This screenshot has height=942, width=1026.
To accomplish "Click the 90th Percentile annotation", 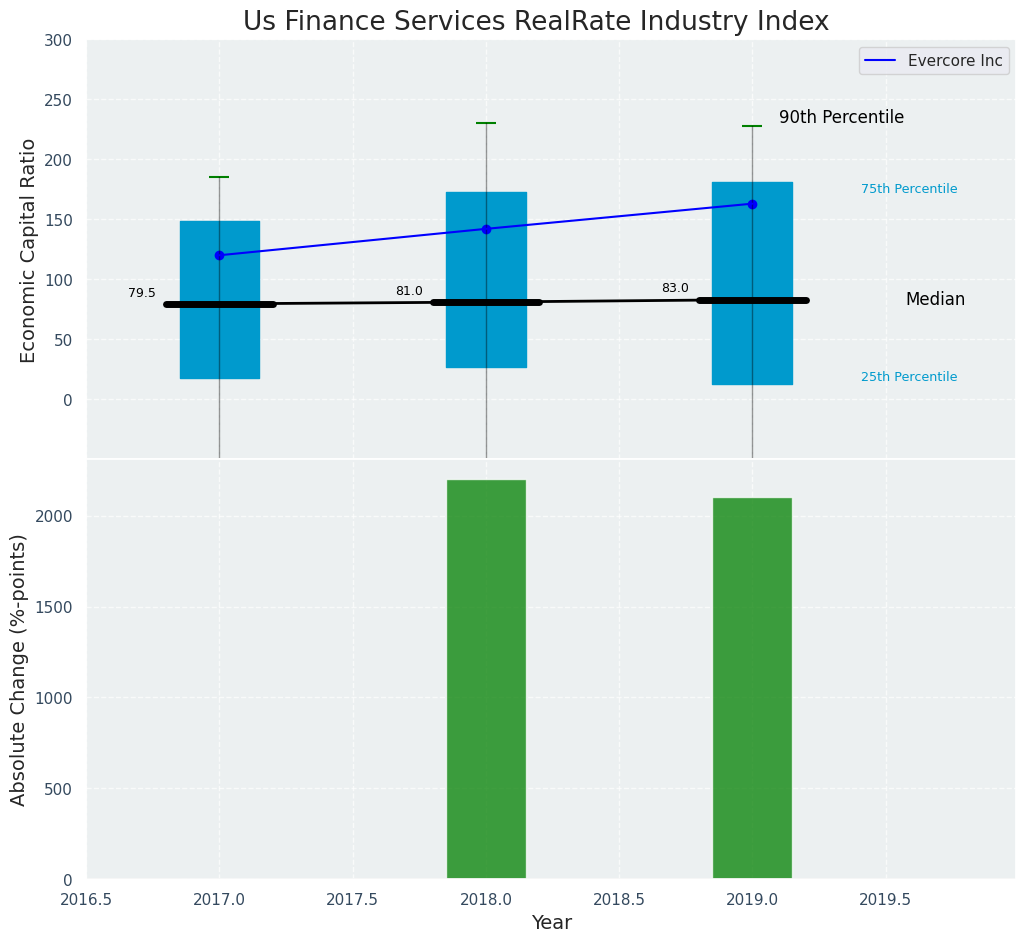I will point(841,117).
